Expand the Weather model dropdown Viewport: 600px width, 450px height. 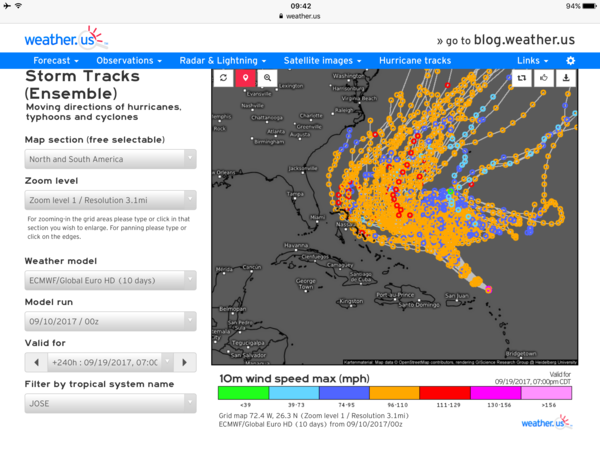(111, 280)
